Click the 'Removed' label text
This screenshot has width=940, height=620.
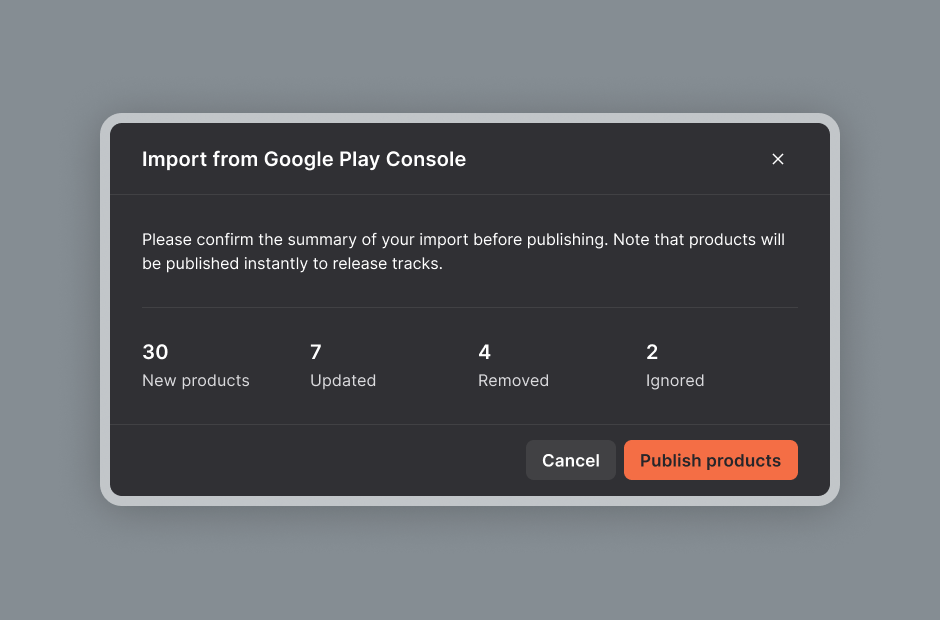click(x=513, y=381)
